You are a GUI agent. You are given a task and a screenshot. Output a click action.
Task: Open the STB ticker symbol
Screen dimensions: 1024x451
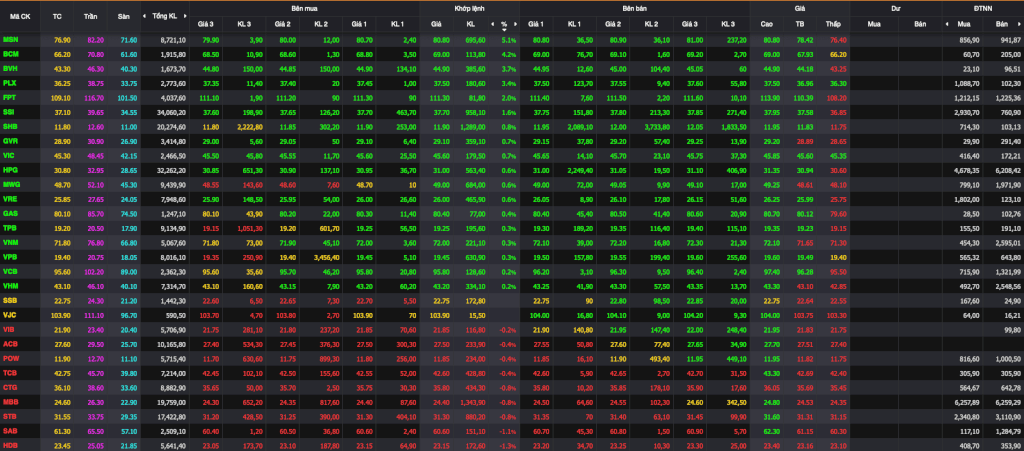point(10,416)
